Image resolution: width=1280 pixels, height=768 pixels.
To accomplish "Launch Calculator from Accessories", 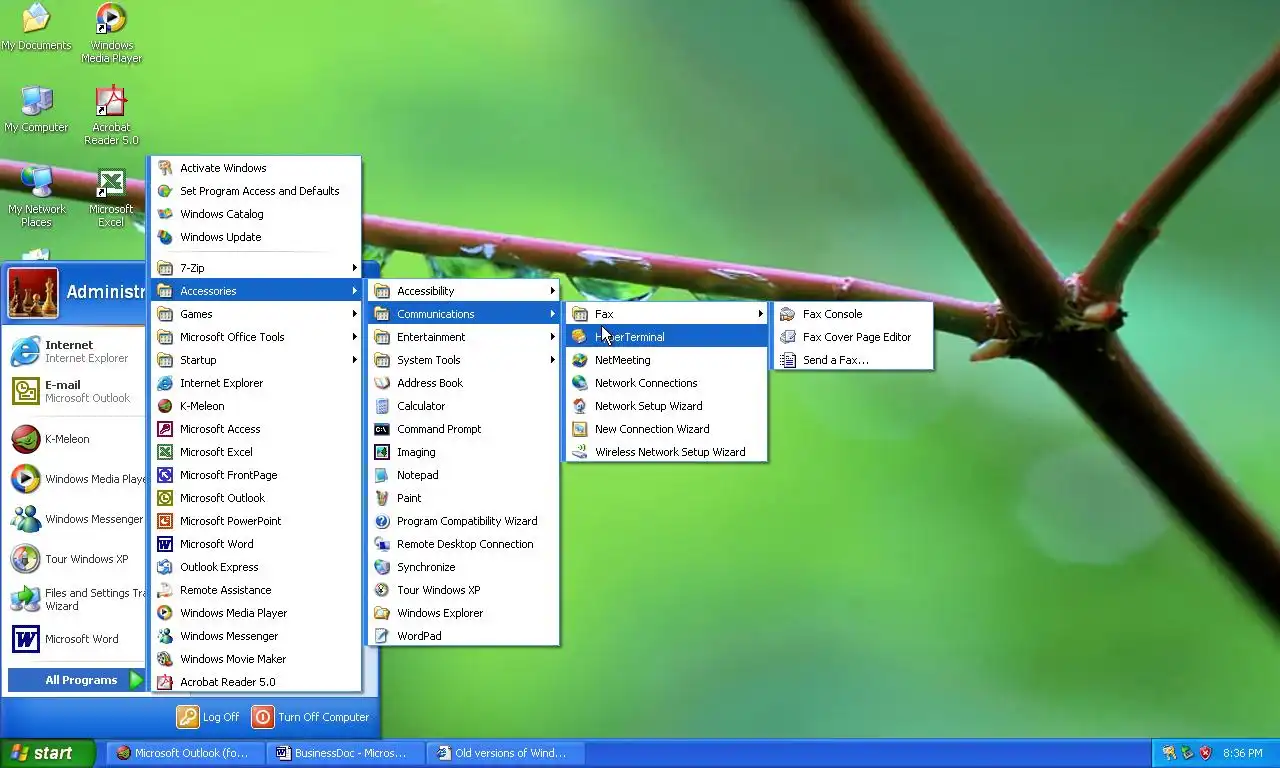I will (x=463, y=406).
